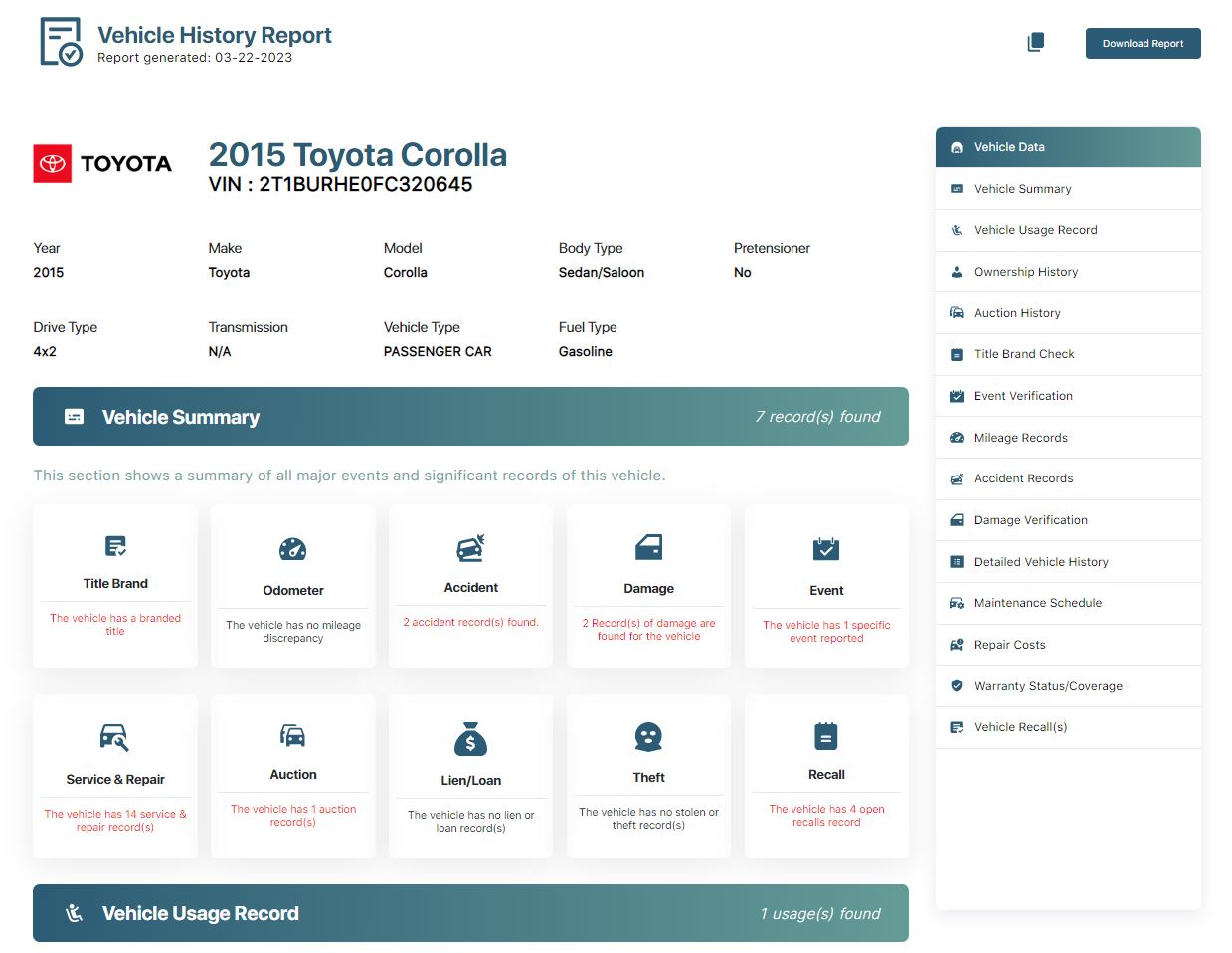Click the 'PASSENGER CAR' vehicle type value
The image size is (1232, 953).
pos(438,351)
